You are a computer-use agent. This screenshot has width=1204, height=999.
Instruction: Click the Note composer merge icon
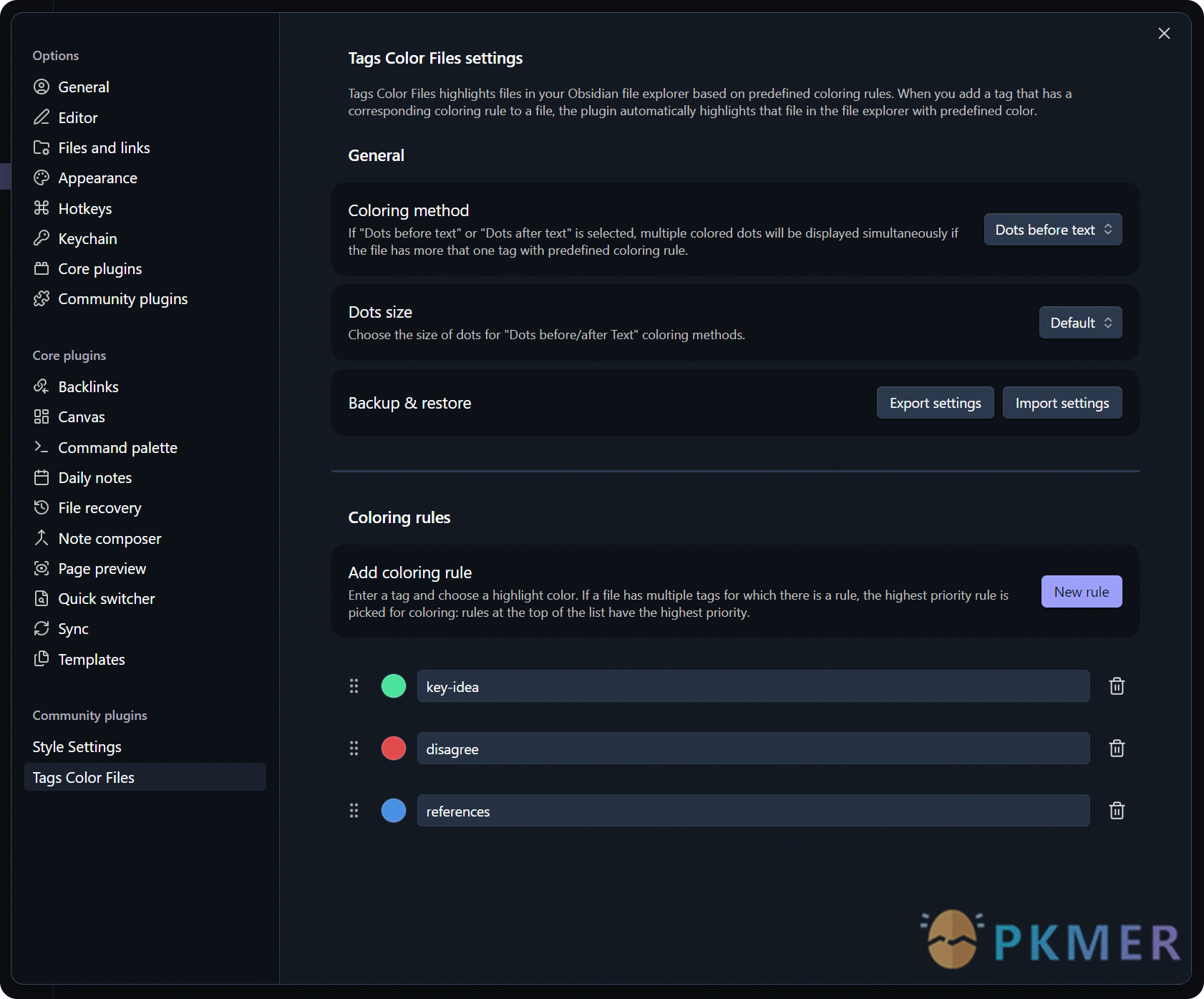pos(42,538)
